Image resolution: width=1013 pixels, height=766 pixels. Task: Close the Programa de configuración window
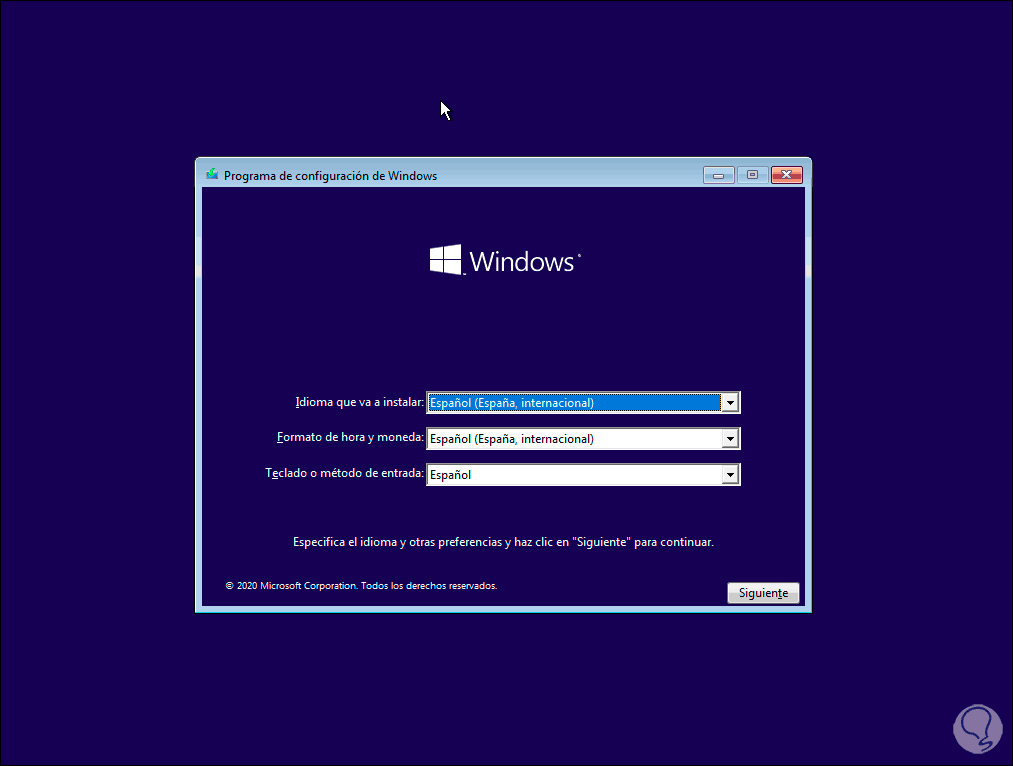(x=786, y=175)
